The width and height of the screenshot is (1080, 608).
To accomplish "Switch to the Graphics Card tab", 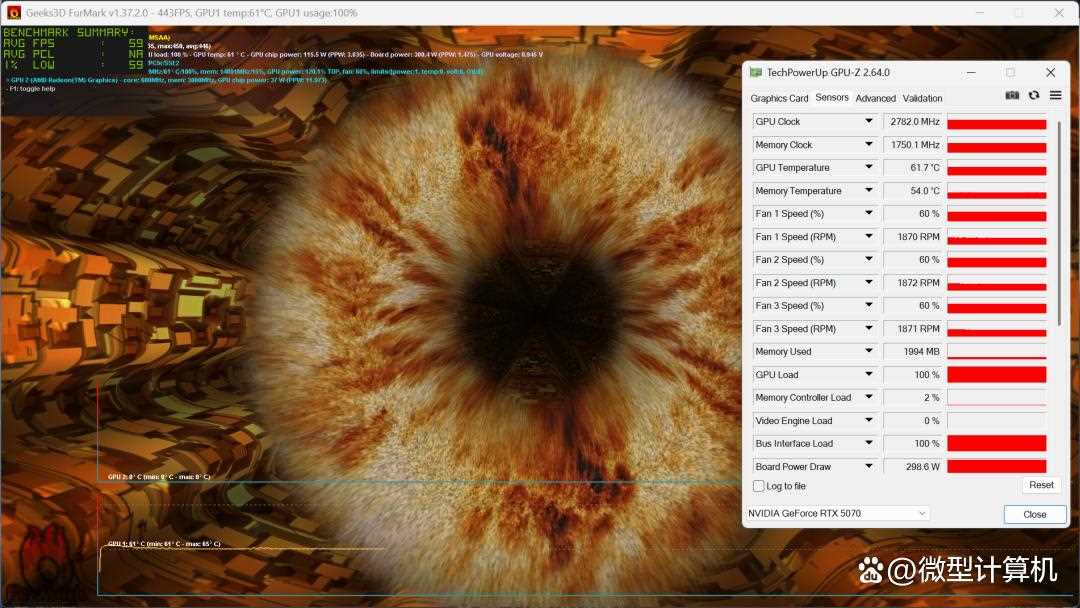I will (779, 98).
